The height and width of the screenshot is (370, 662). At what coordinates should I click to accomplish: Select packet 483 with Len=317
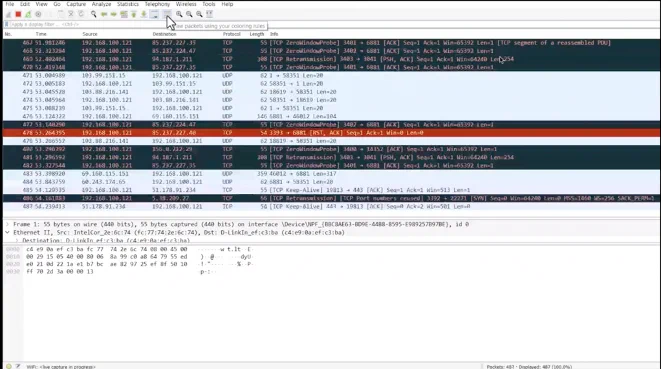coord(331,174)
